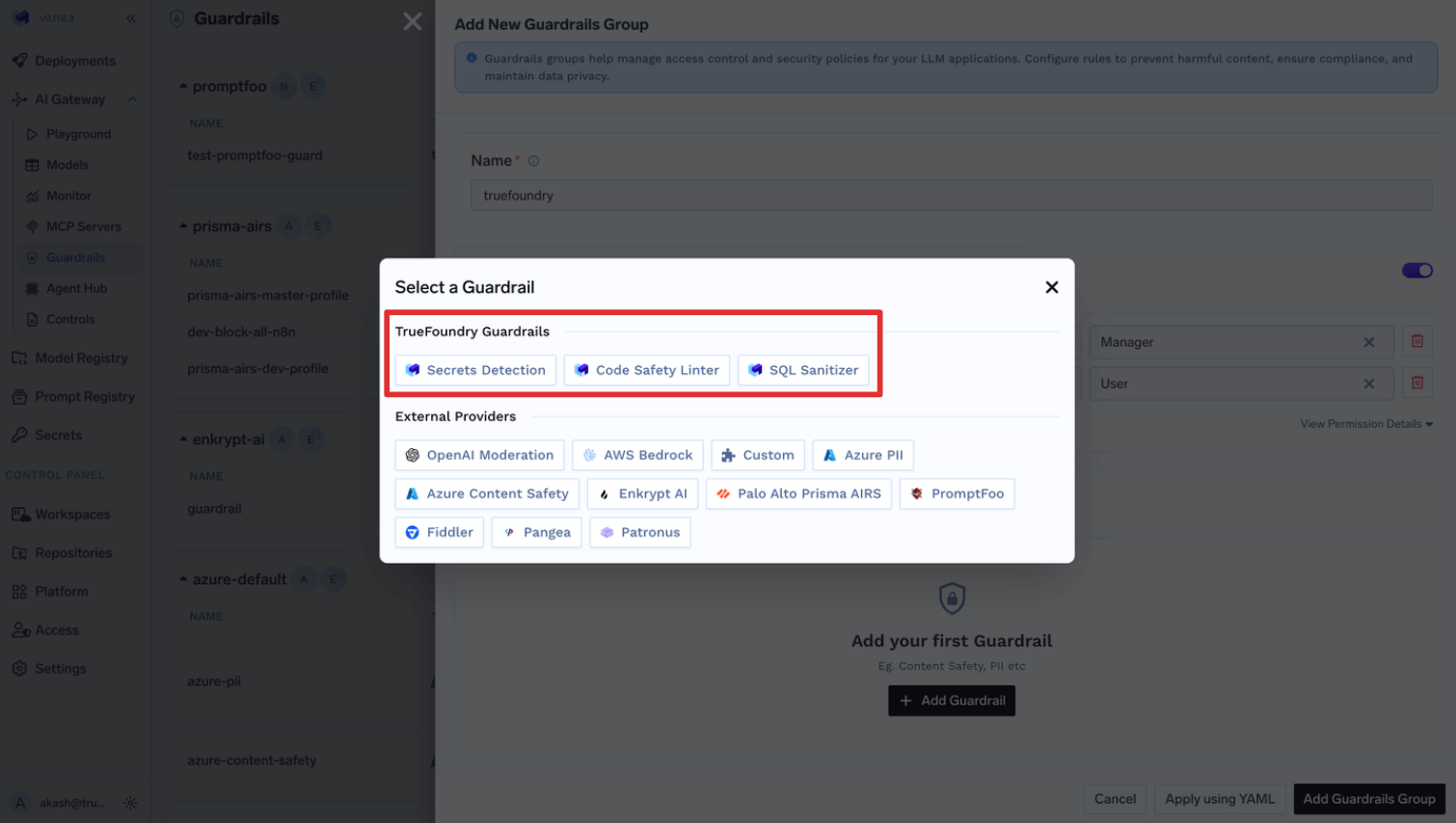1456x823 pixels.
Task: Click Add Guardrail button
Action: [x=952, y=701]
